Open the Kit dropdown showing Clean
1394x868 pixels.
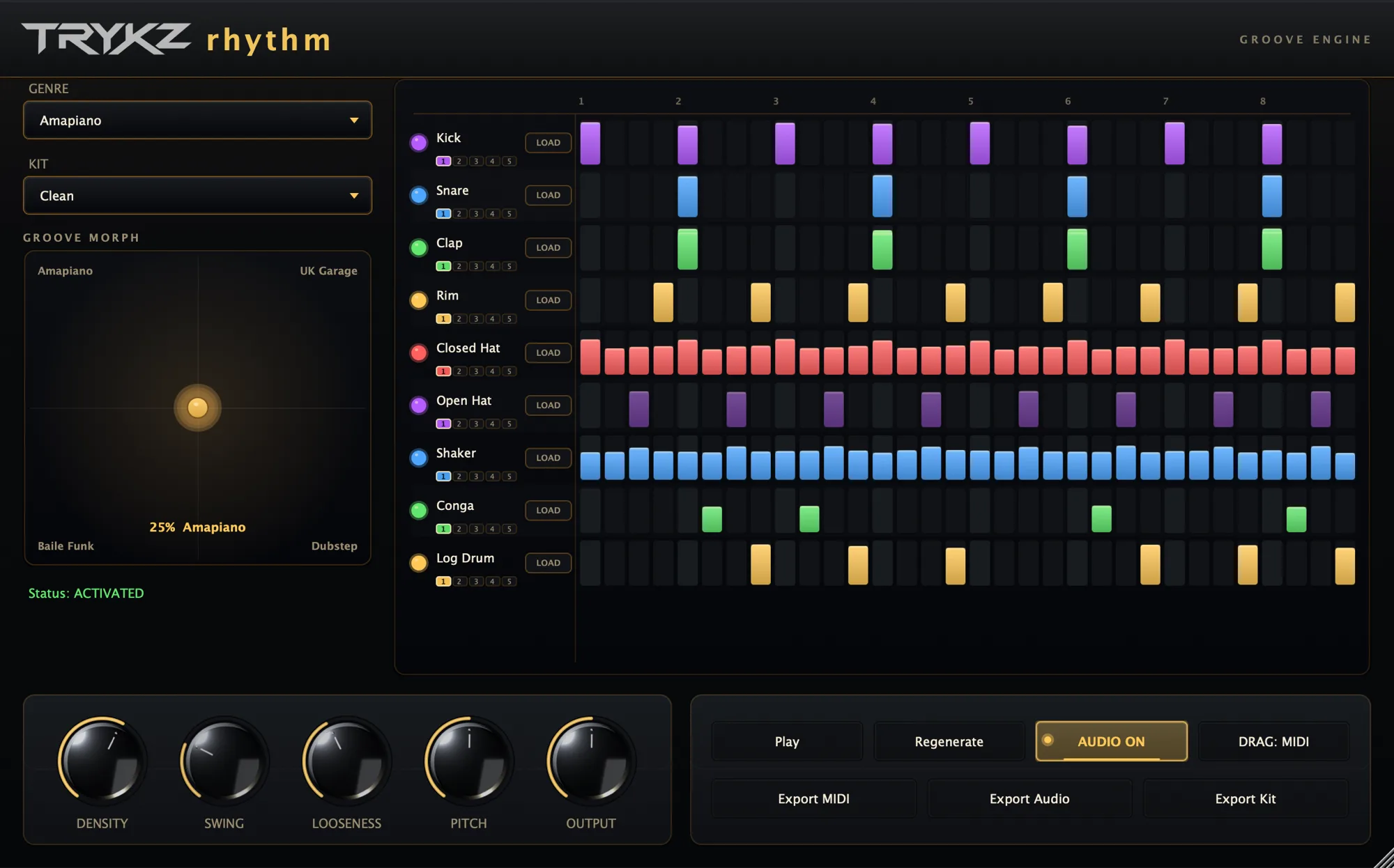tap(197, 196)
